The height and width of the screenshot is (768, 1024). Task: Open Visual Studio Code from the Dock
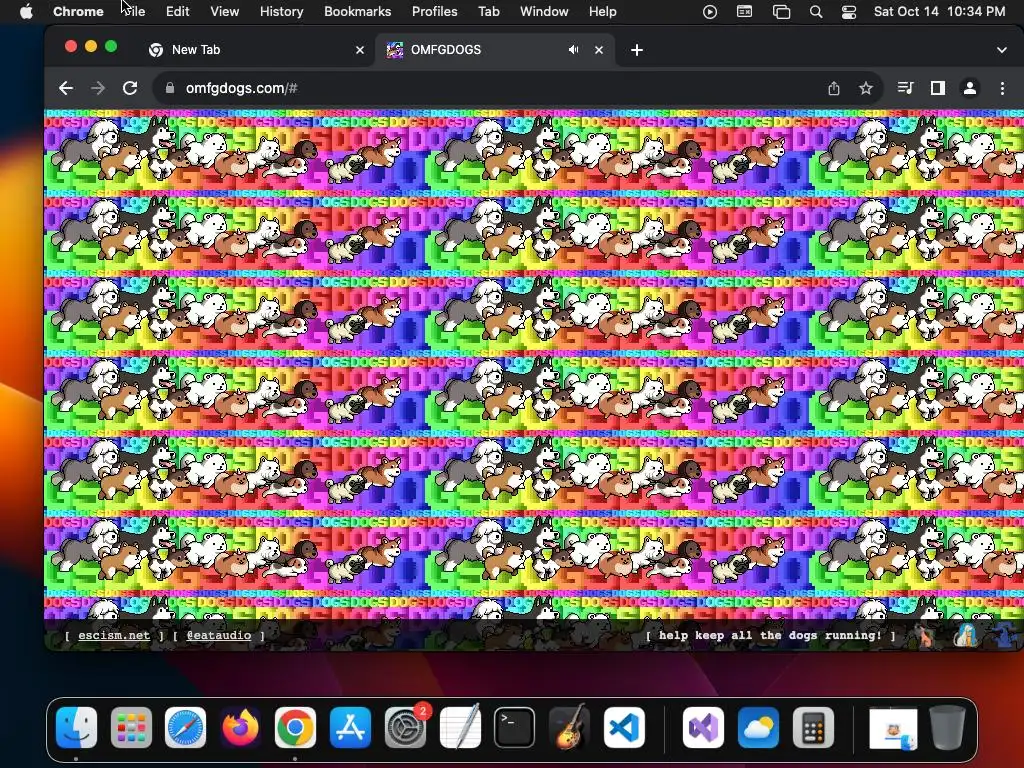tap(624, 728)
